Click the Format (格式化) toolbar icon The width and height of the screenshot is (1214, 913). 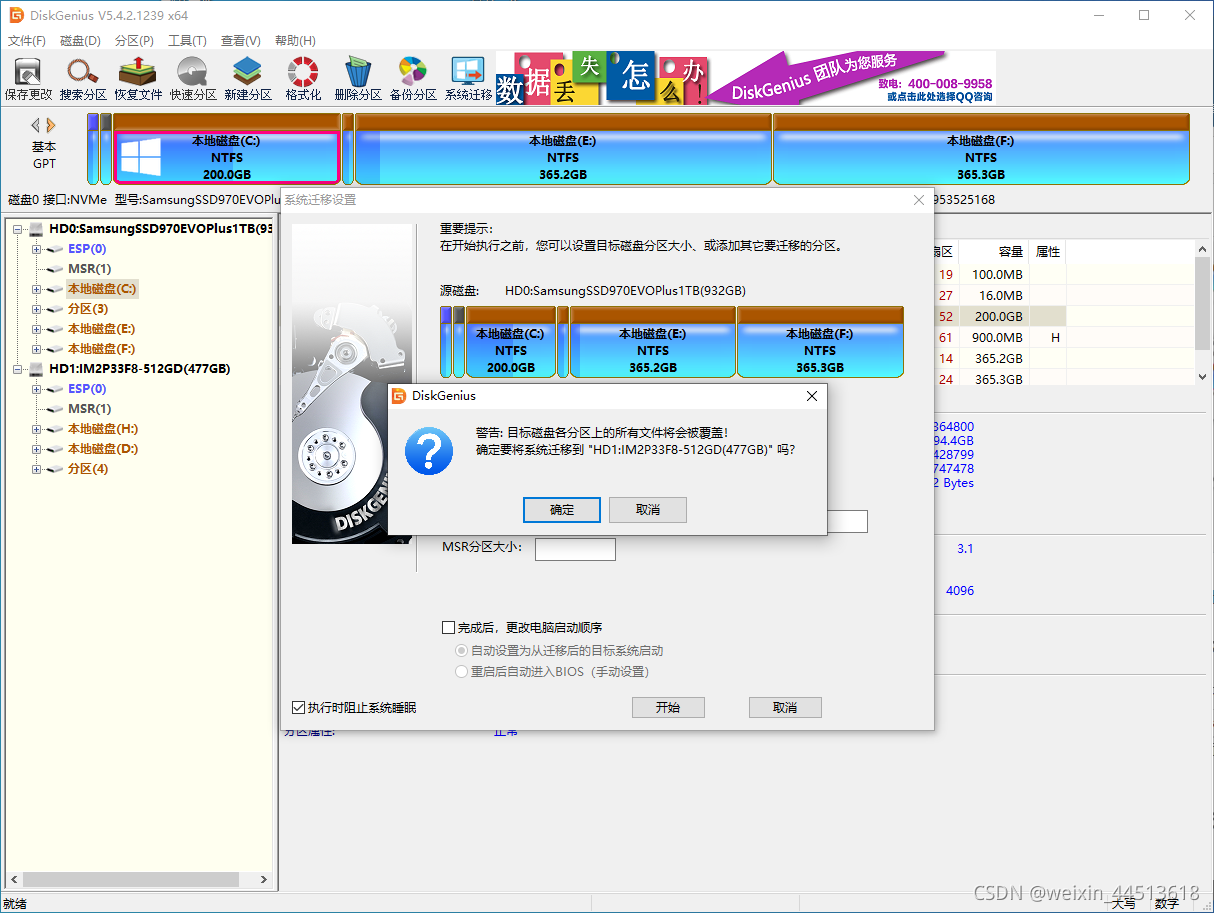click(303, 79)
